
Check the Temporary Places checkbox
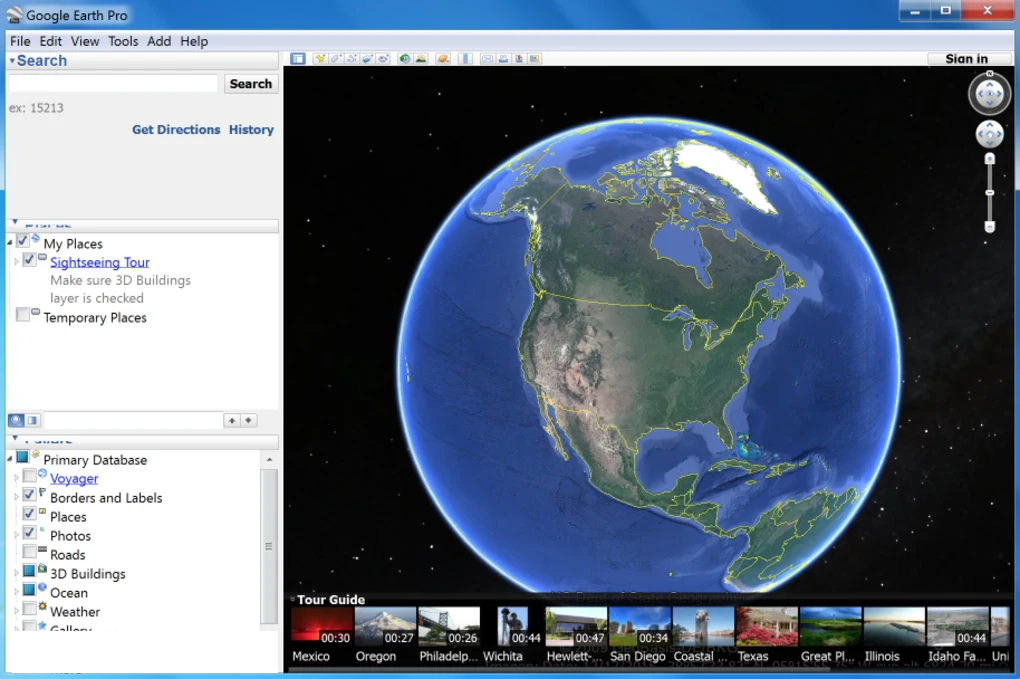click(22, 315)
